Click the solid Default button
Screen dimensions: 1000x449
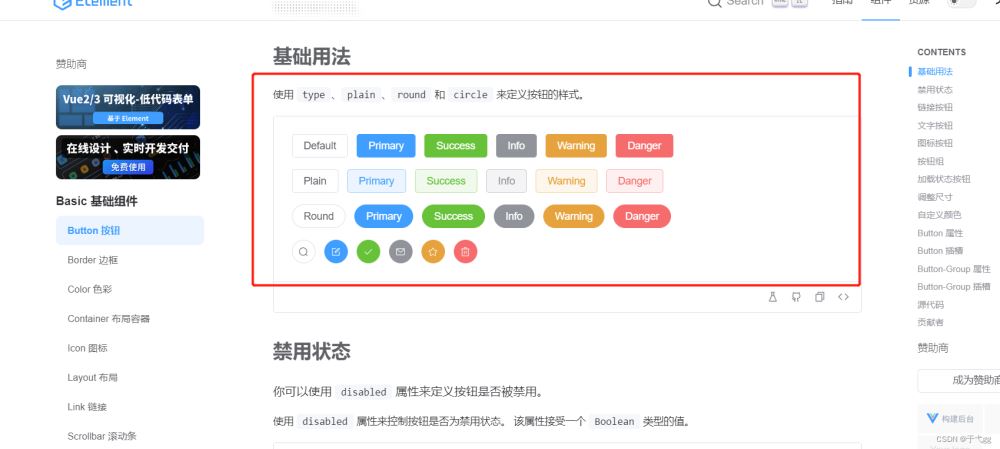[320, 145]
